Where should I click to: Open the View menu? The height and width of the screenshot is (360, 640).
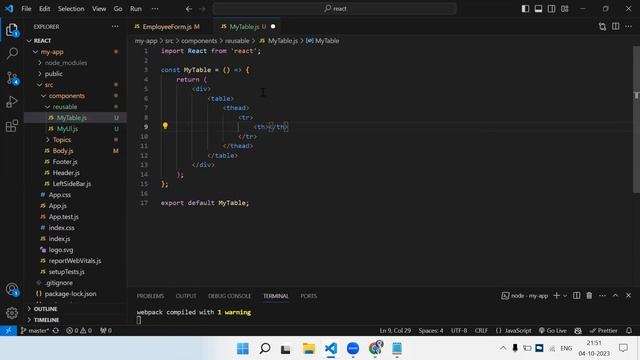pos(99,9)
